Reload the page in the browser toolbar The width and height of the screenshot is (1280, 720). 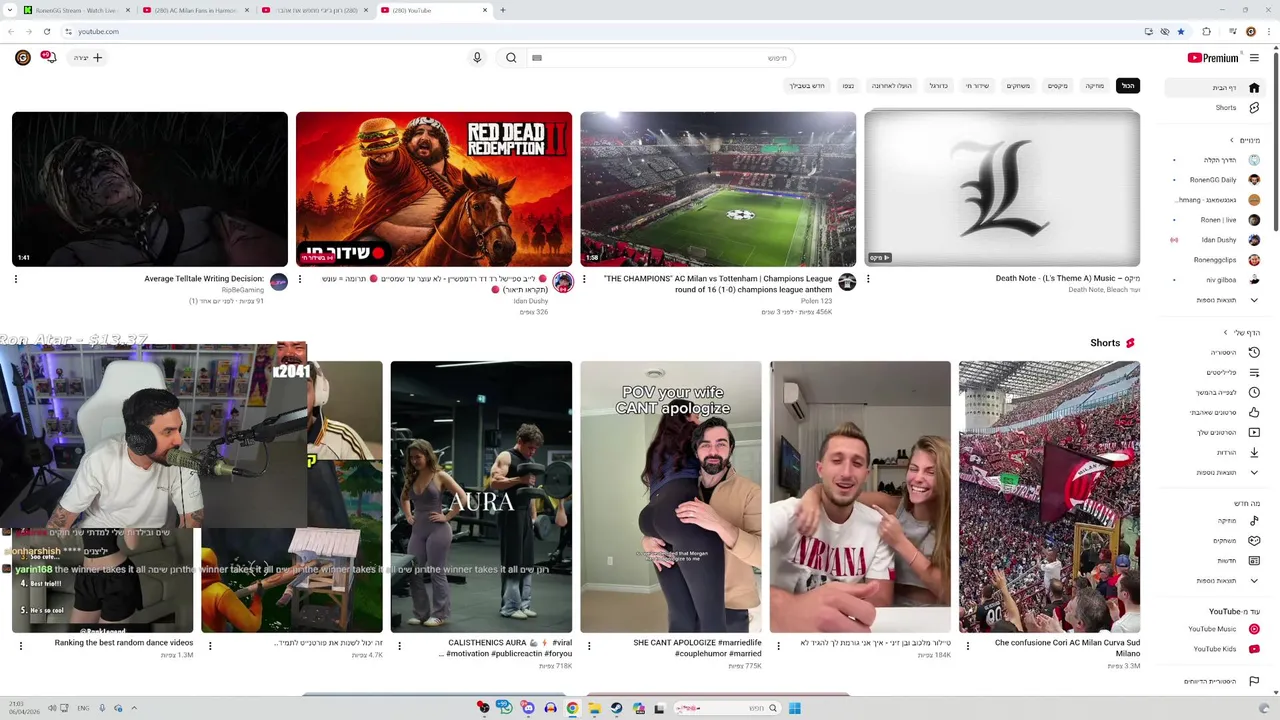46,31
